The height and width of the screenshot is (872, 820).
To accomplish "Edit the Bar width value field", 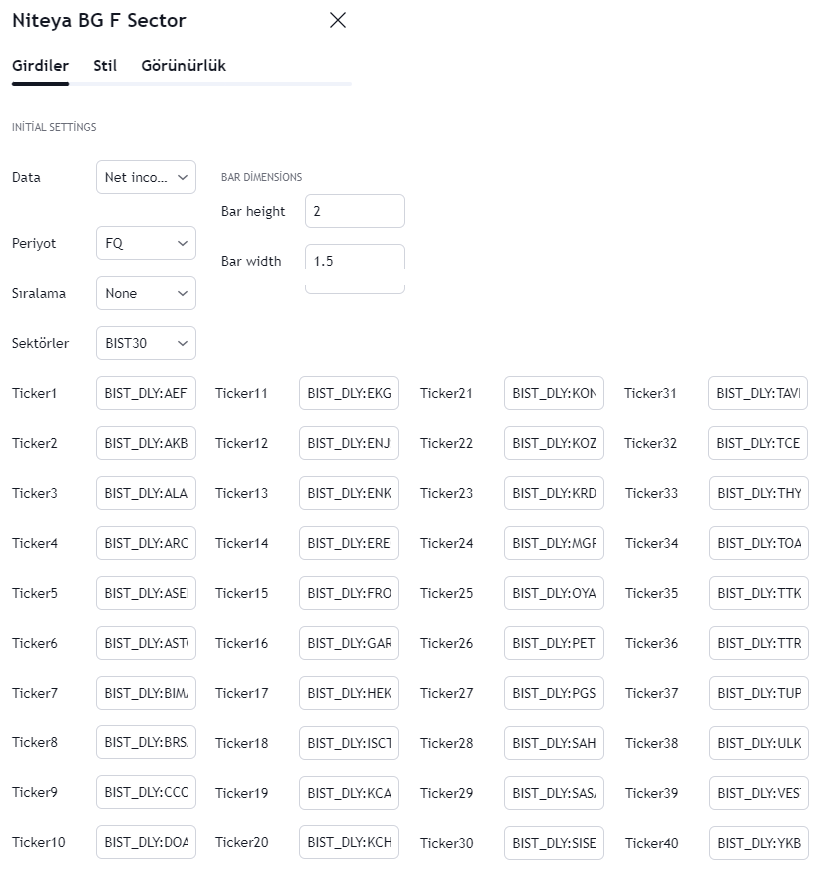I will click(354, 261).
